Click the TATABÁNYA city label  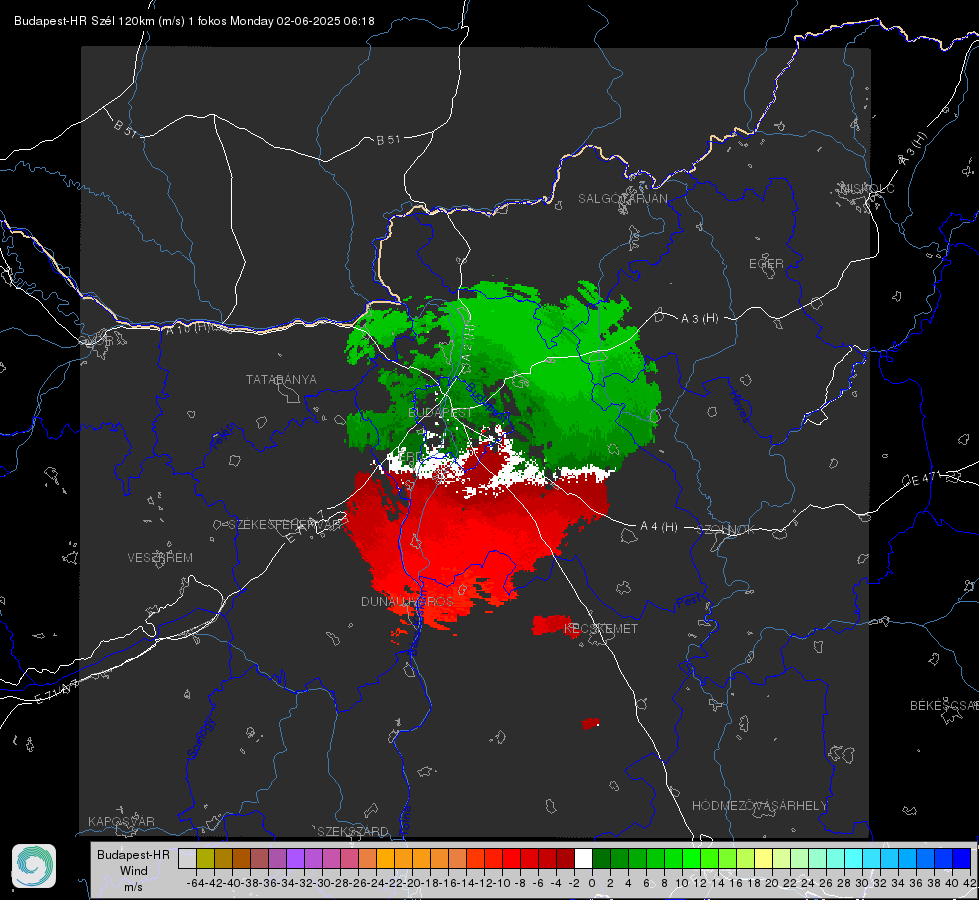click(x=281, y=380)
